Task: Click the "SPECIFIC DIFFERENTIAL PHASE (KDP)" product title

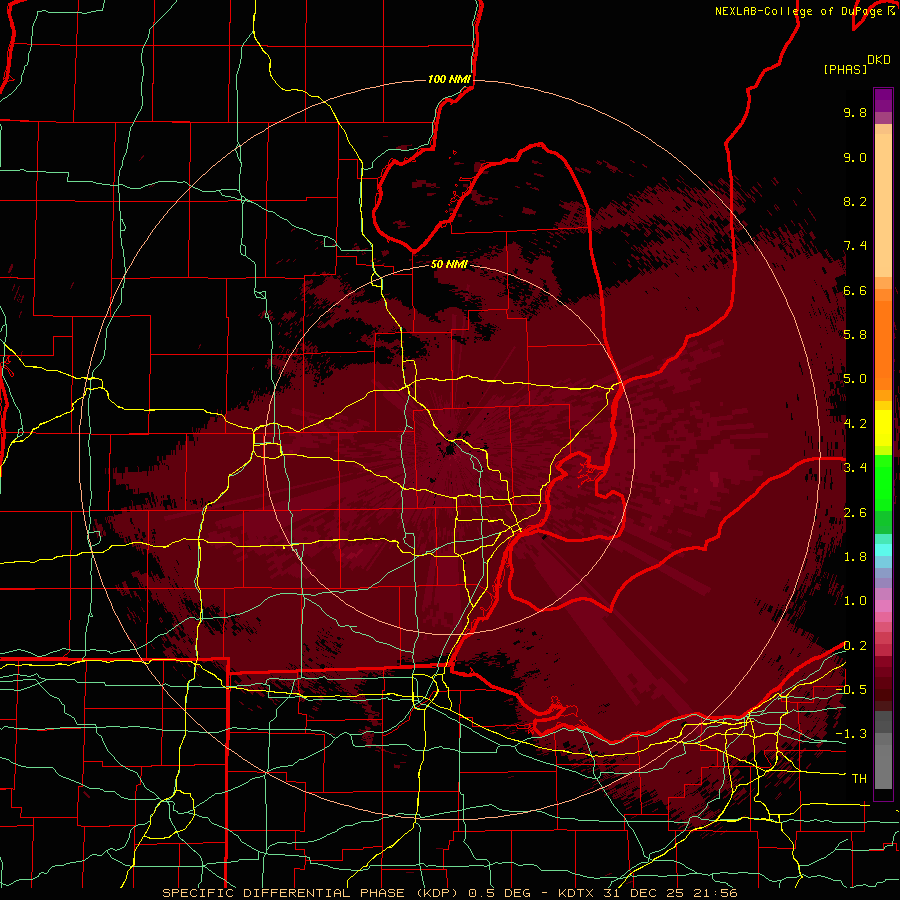Action: [x=310, y=893]
